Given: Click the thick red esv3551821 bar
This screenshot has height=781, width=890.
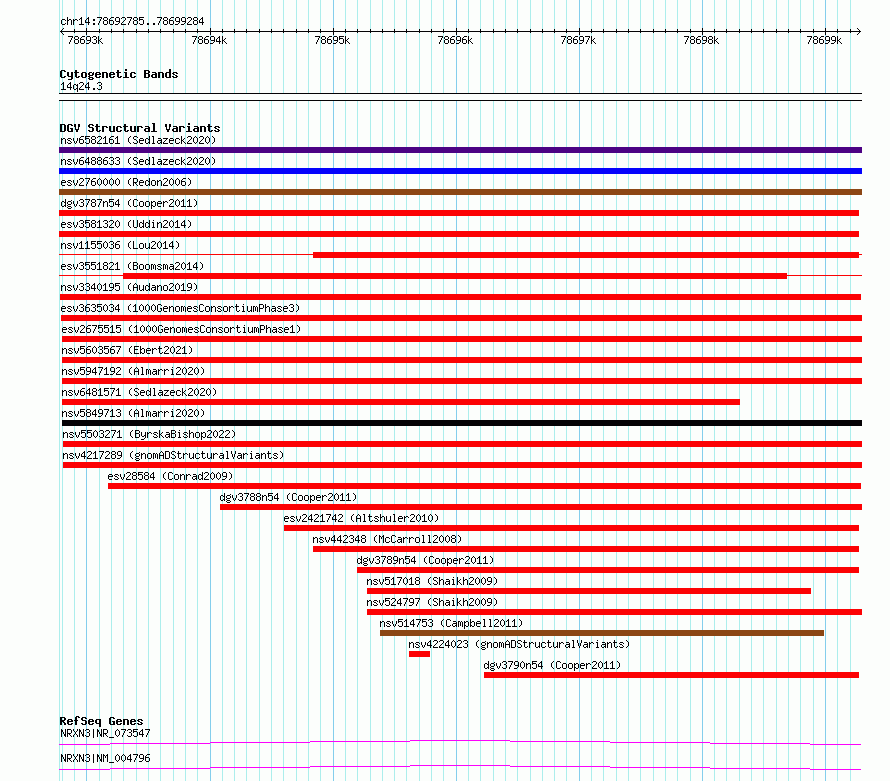Looking at the screenshot, I should (455, 276).
